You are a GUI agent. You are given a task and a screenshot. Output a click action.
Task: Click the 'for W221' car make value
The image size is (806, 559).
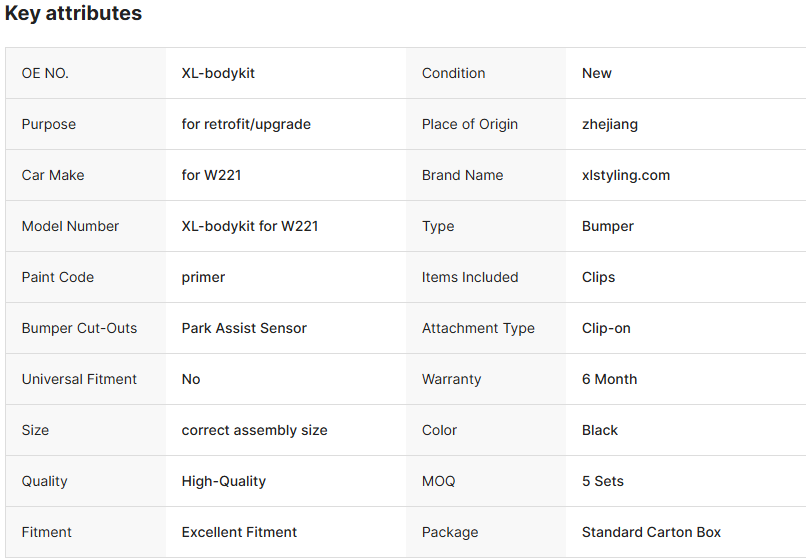211,175
